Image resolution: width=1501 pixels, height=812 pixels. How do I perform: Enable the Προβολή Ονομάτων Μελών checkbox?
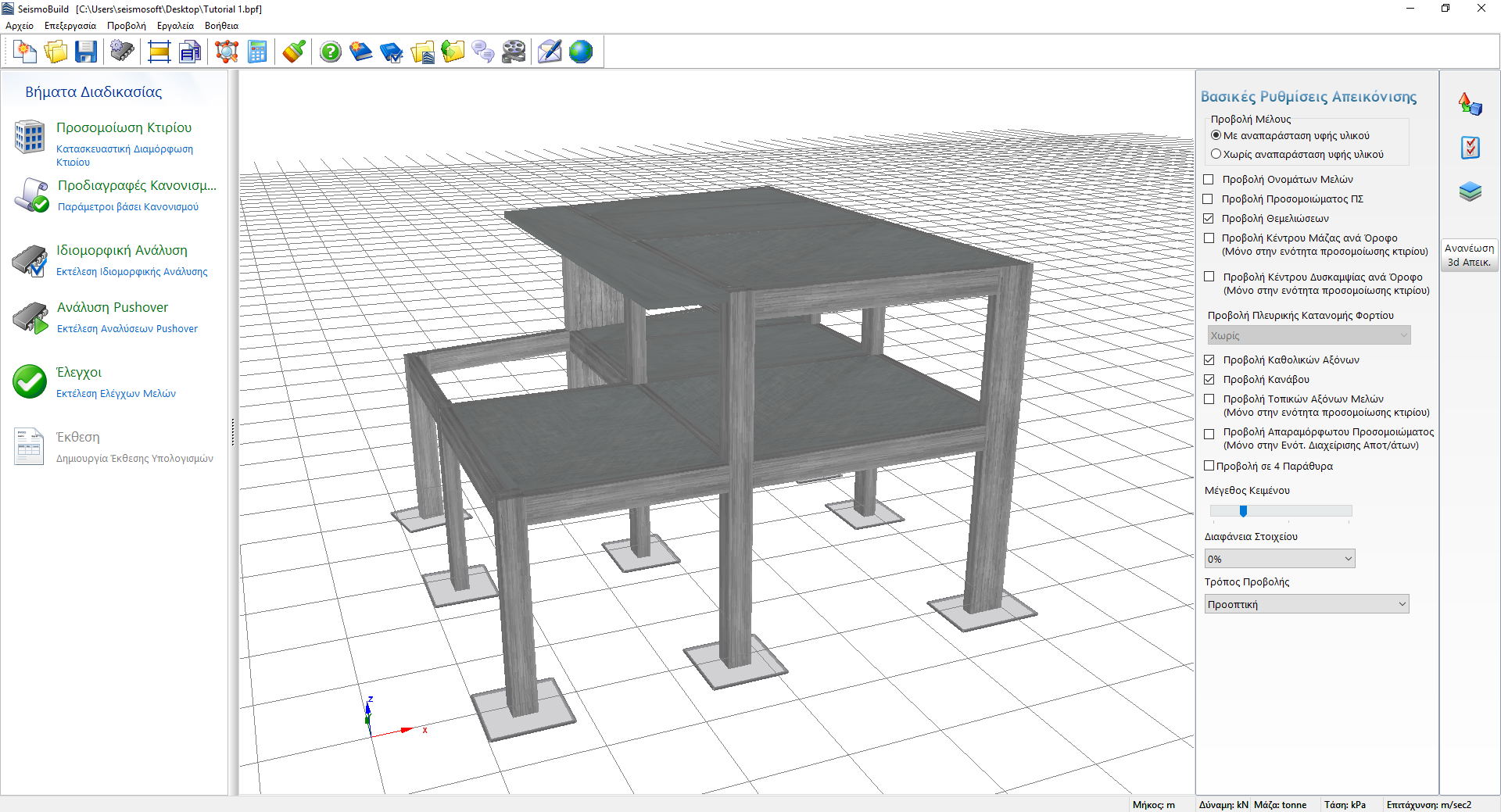[x=1209, y=180]
